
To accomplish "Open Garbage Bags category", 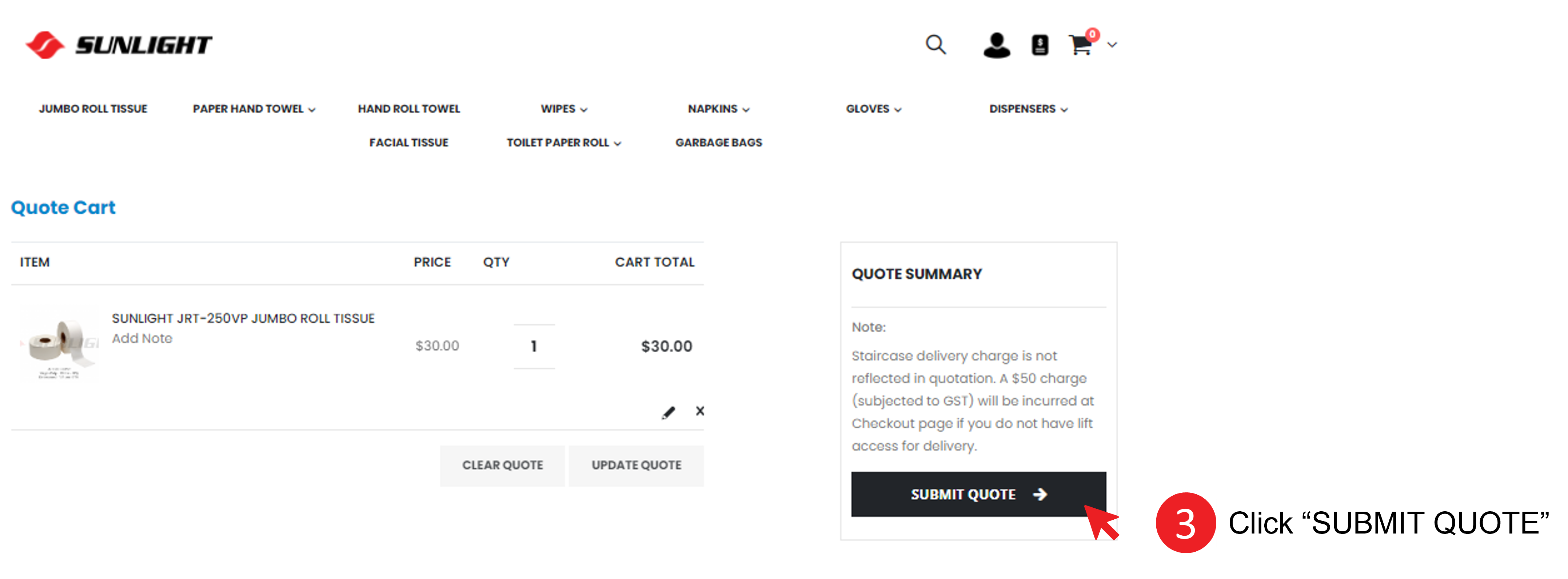I will point(719,142).
